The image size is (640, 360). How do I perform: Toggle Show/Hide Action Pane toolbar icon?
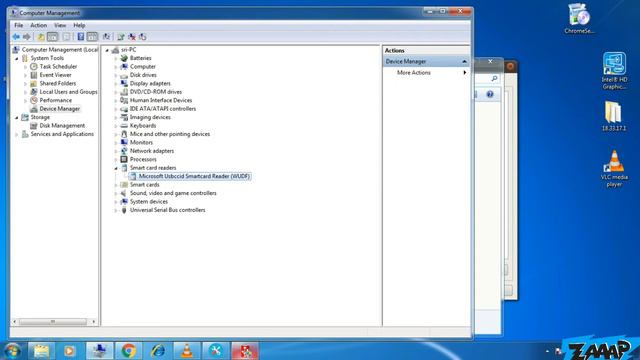point(93,37)
